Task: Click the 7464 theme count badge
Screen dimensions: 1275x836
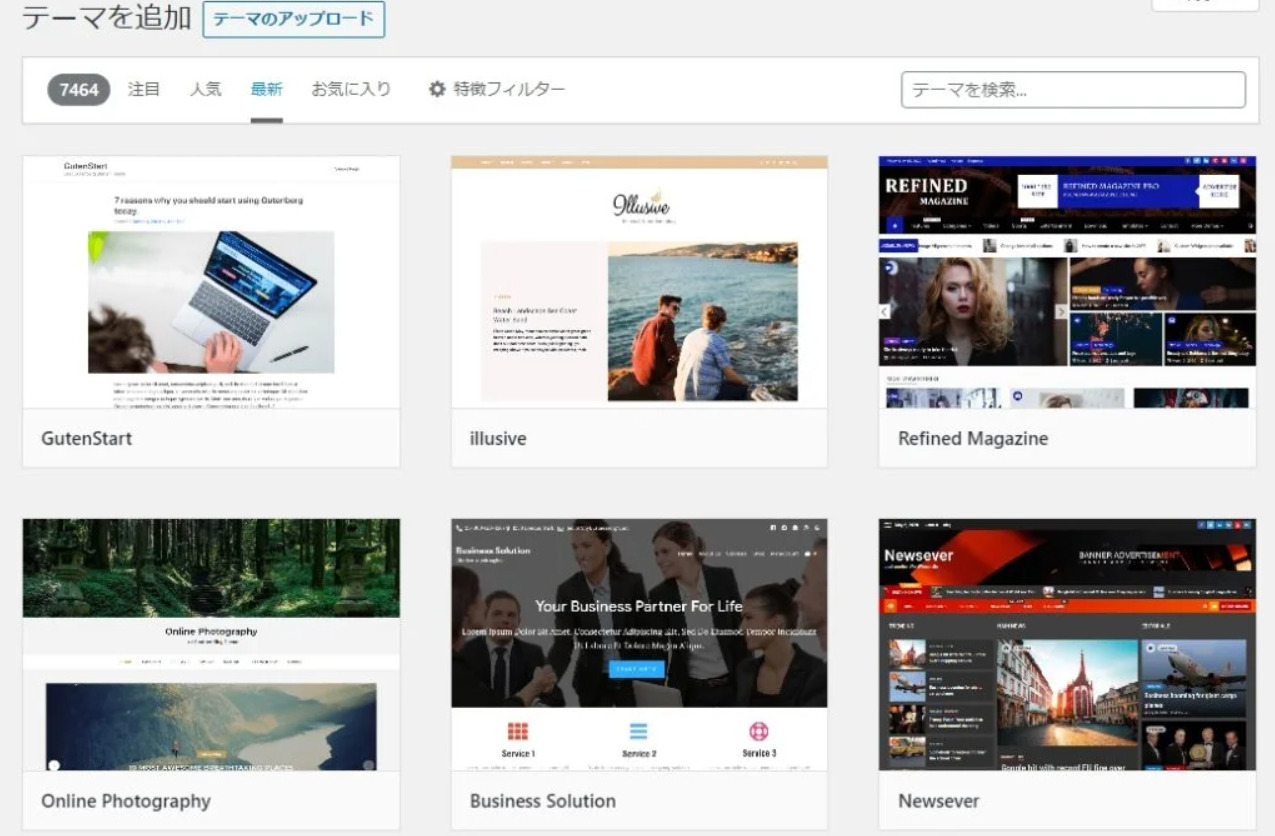Action: coord(79,89)
